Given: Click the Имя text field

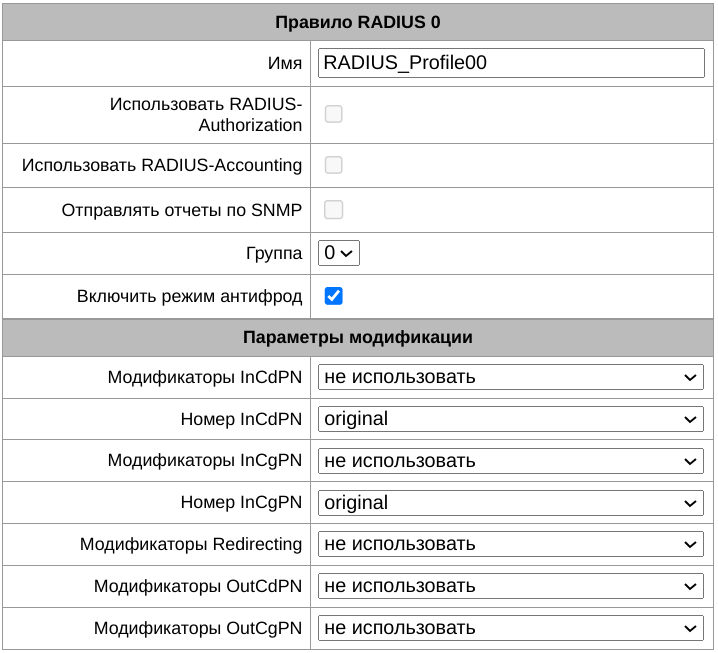Looking at the screenshot, I should 510,63.
